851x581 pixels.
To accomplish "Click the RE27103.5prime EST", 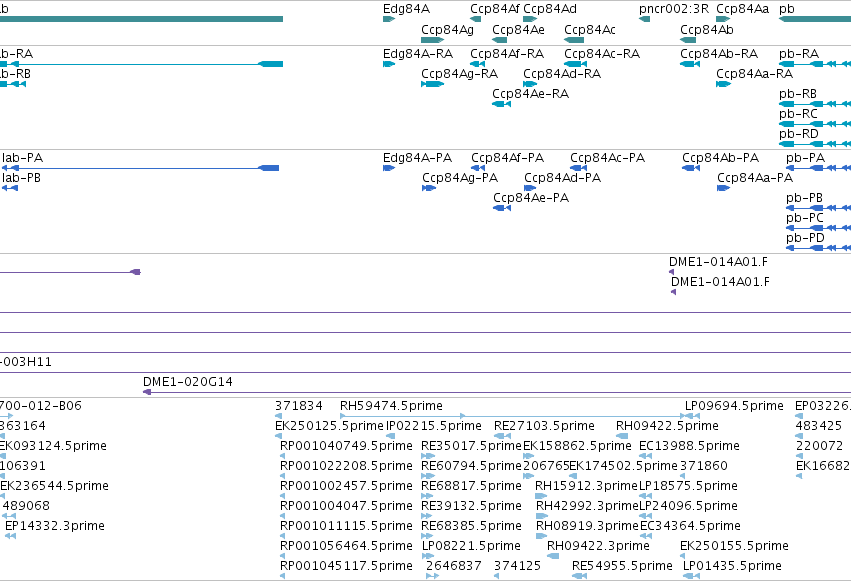I will pos(503,436).
